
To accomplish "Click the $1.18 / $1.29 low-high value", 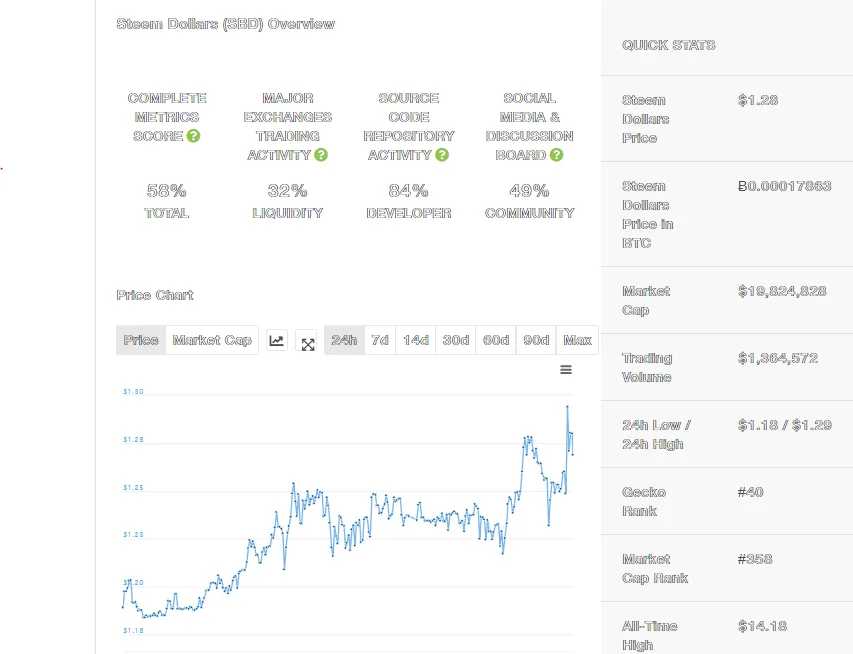I will coord(784,425).
